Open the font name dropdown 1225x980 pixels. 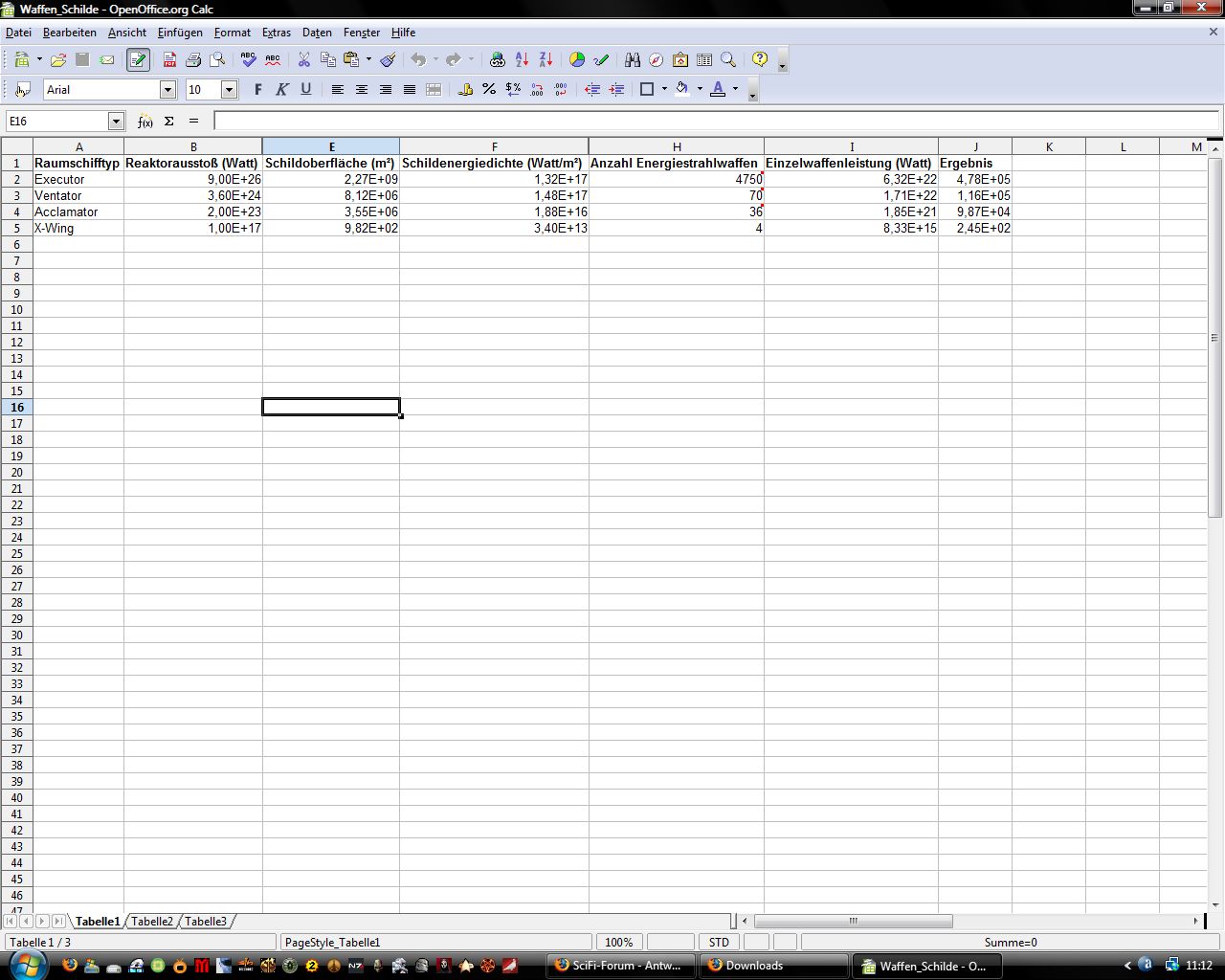click(x=167, y=90)
